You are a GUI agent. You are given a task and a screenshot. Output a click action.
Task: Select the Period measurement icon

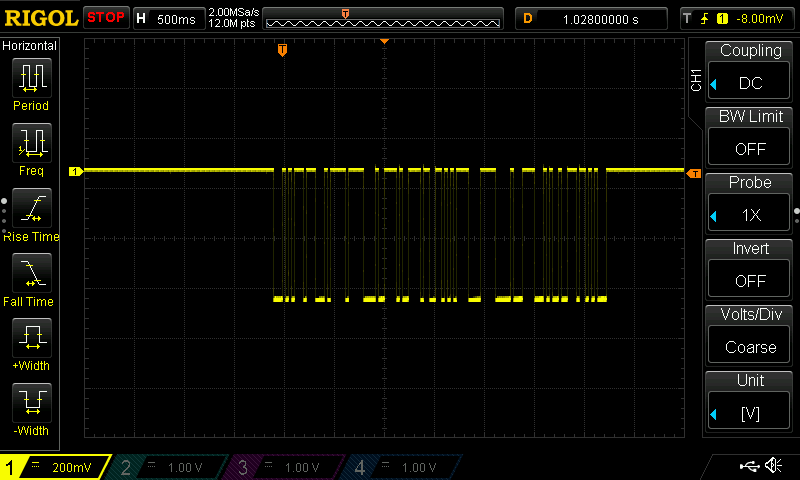pos(30,83)
